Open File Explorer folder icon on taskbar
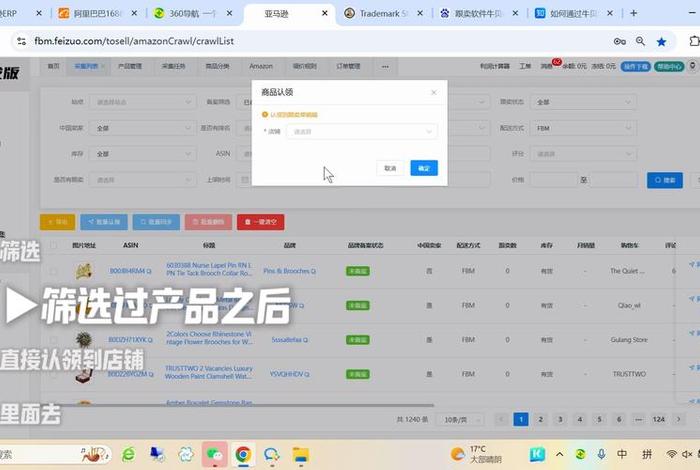Viewport: 700px width, 470px height. pos(301,455)
